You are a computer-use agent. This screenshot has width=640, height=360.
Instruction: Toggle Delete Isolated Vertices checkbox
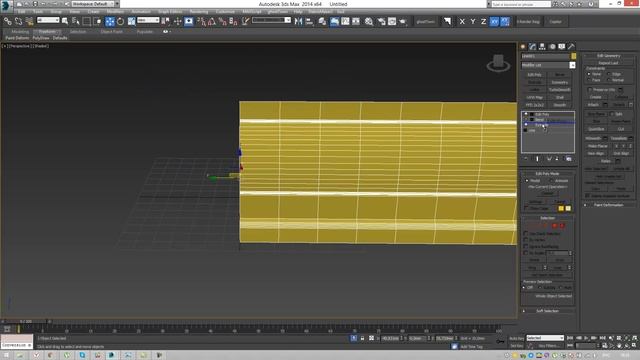tap(588, 196)
